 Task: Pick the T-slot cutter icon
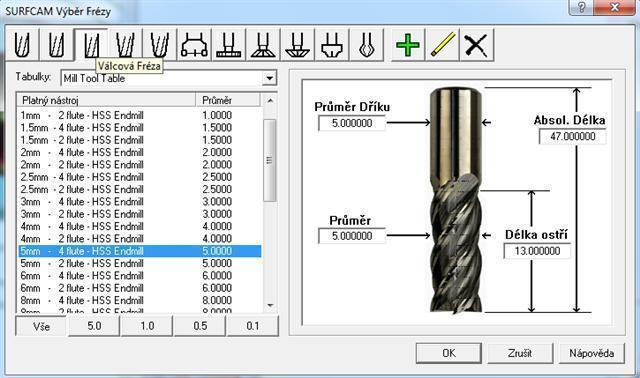click(229, 44)
